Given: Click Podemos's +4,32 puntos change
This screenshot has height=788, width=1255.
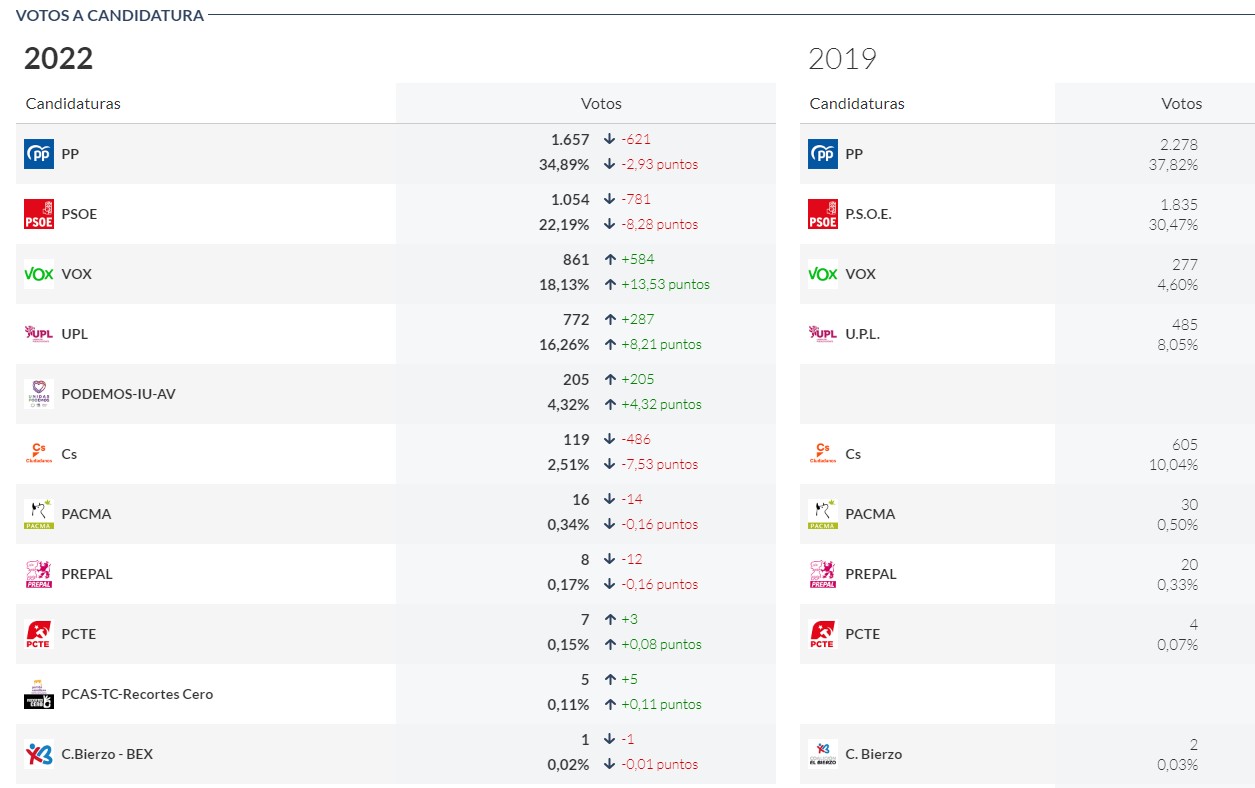Looking at the screenshot, I should coord(661,404).
